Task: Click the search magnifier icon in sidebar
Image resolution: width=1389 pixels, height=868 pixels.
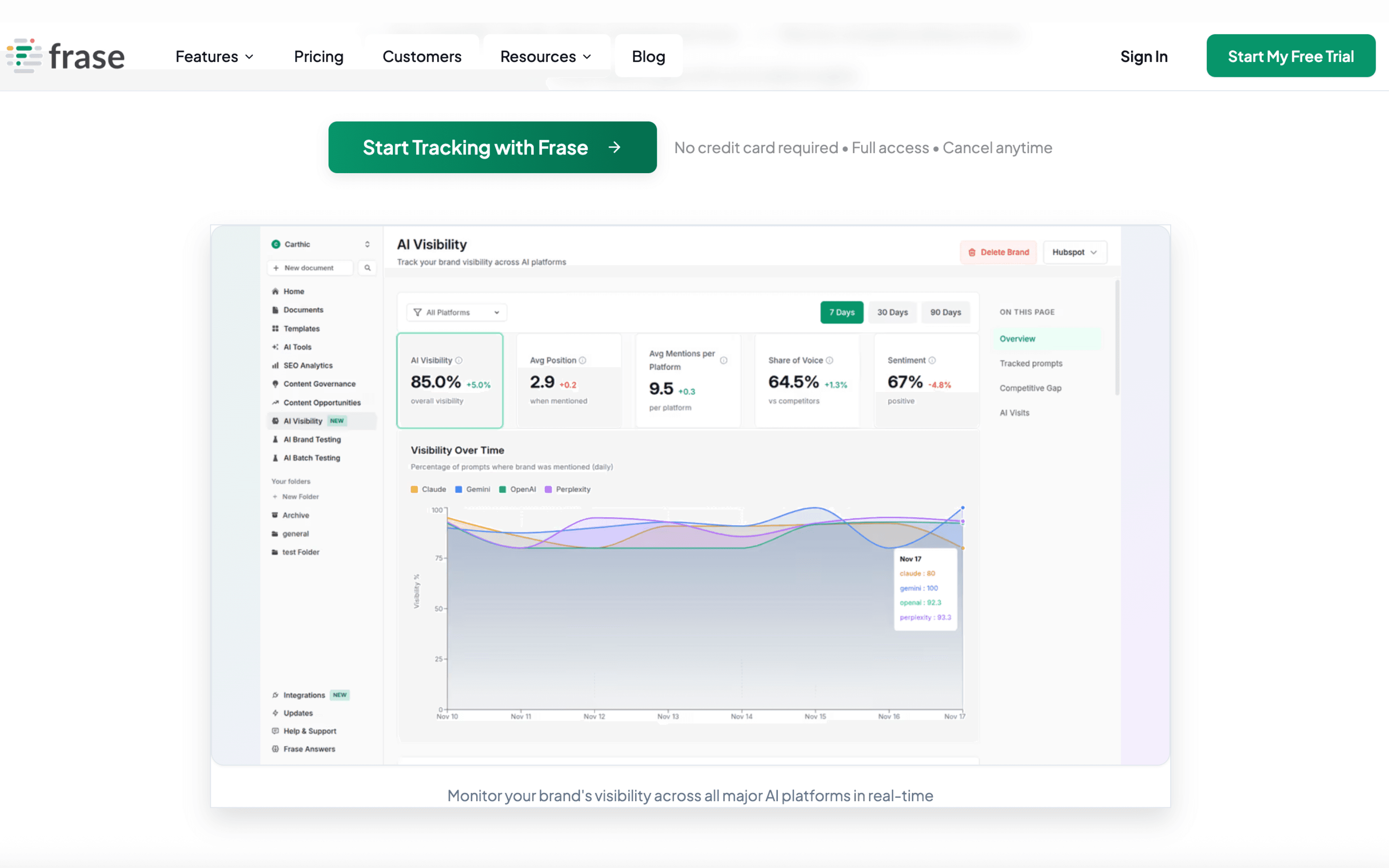Action: point(367,267)
